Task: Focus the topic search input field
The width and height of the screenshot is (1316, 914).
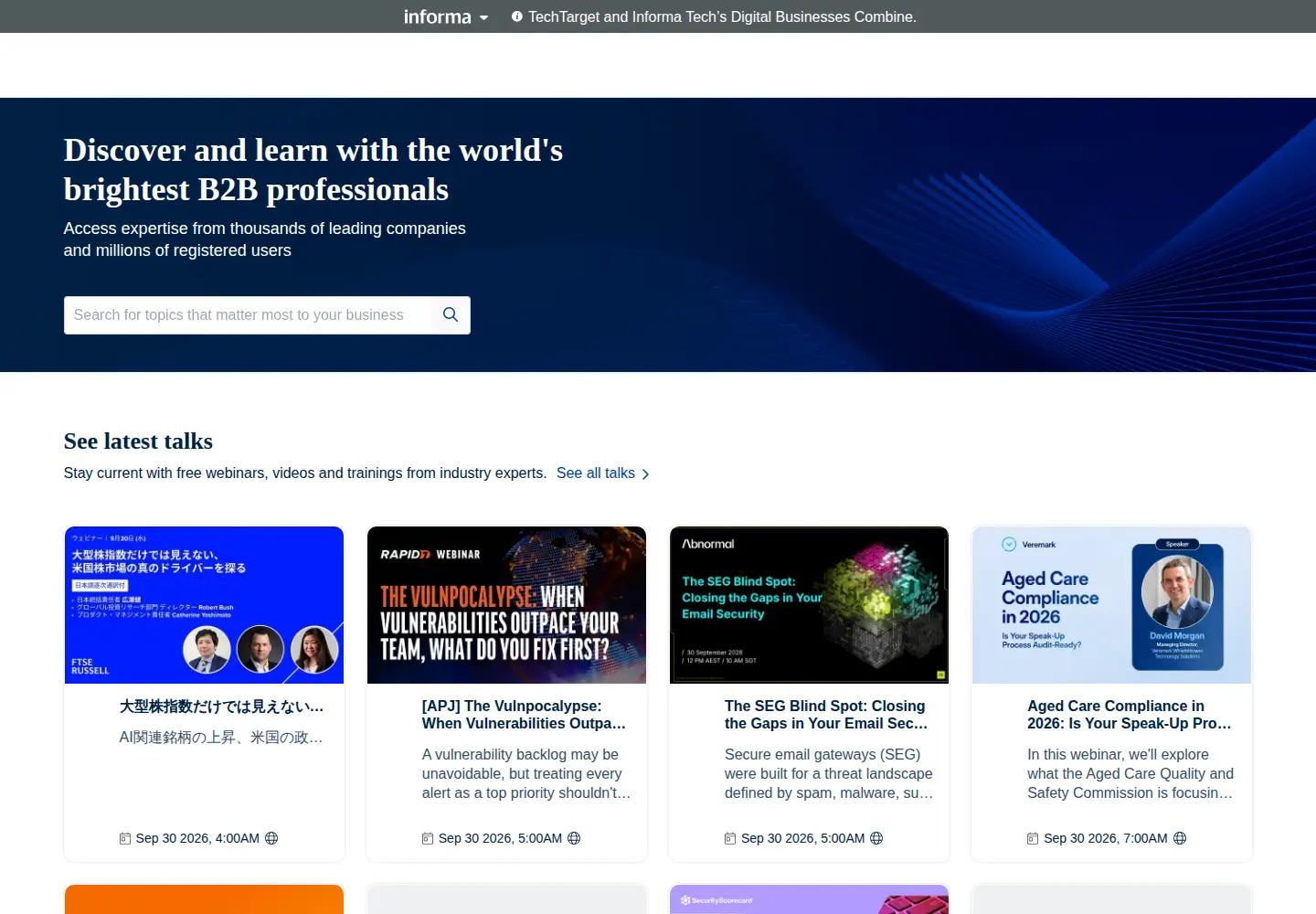Action: 248,314
